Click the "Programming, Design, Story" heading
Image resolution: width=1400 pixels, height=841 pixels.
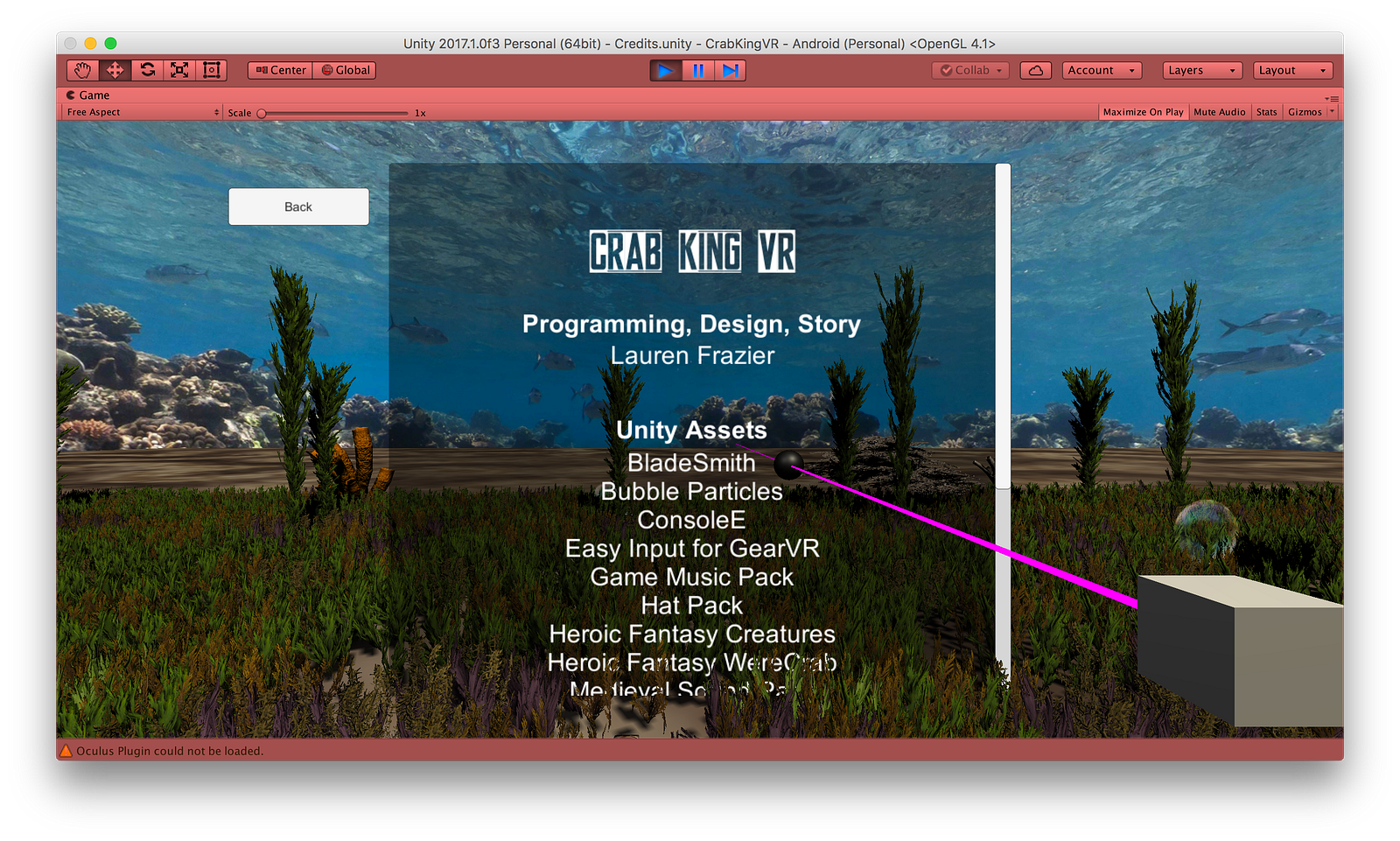tap(691, 325)
